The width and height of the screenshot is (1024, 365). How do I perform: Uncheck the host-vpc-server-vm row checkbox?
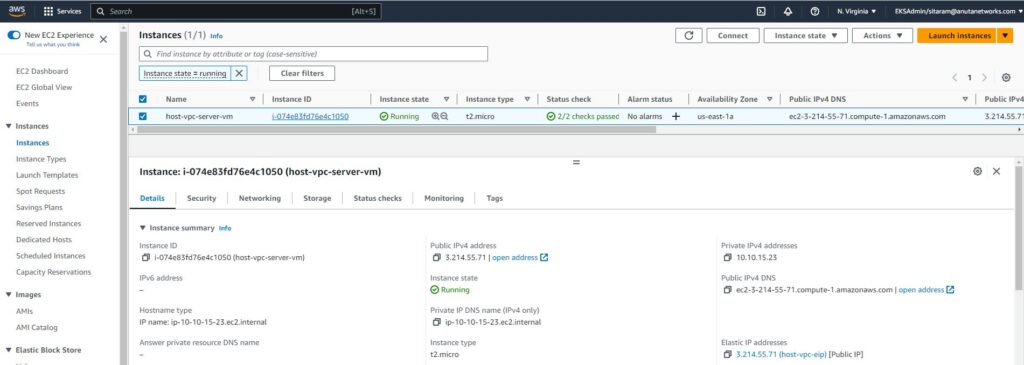[143, 116]
